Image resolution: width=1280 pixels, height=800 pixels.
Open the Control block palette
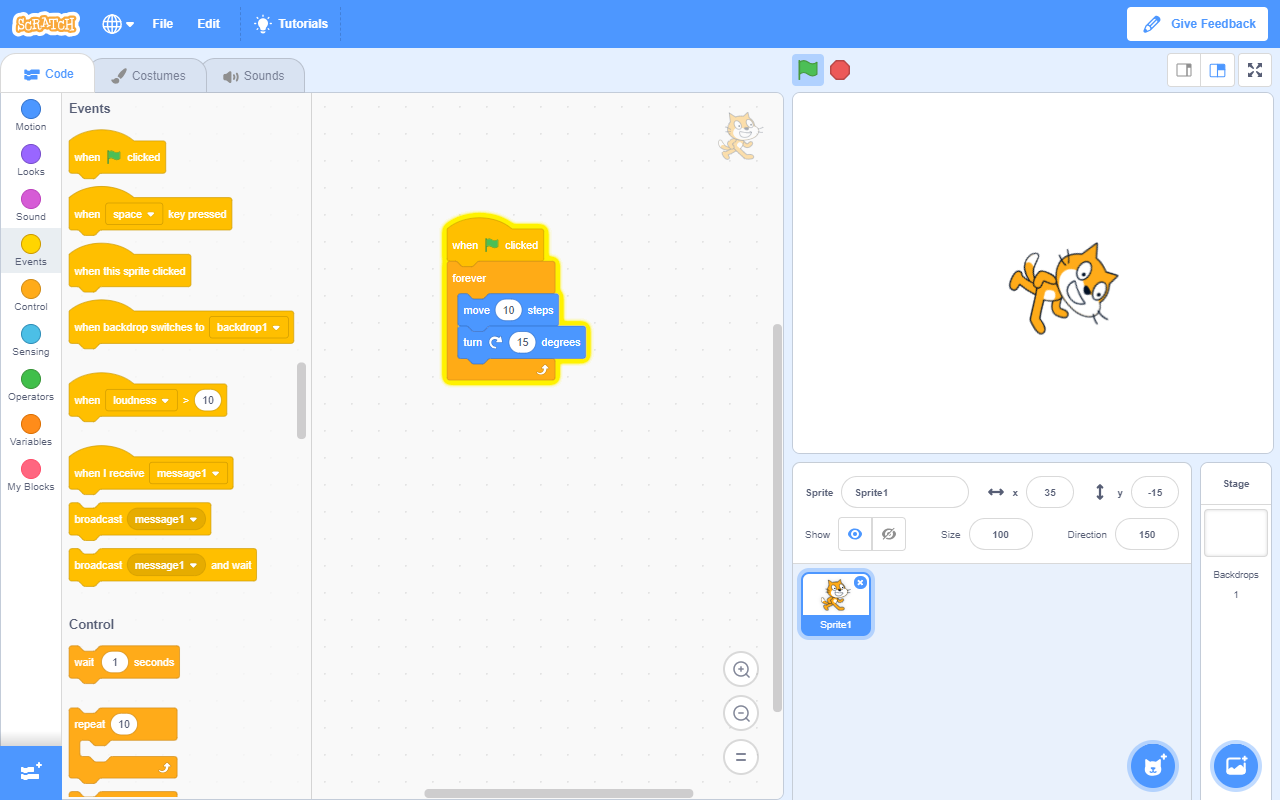point(30,297)
